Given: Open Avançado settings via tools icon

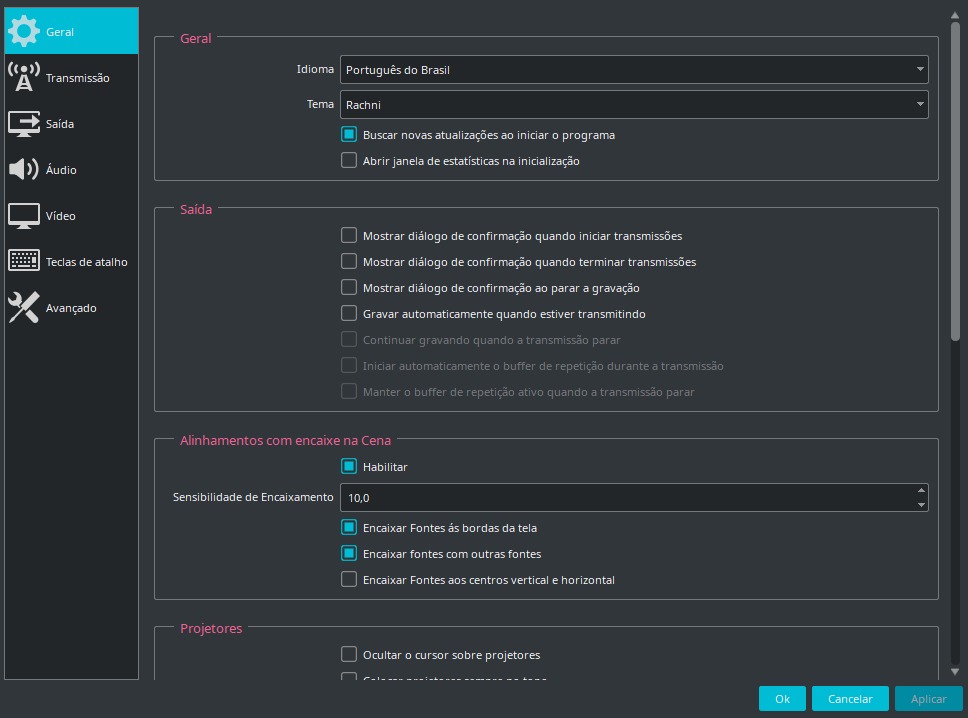Looking at the screenshot, I should [x=24, y=308].
